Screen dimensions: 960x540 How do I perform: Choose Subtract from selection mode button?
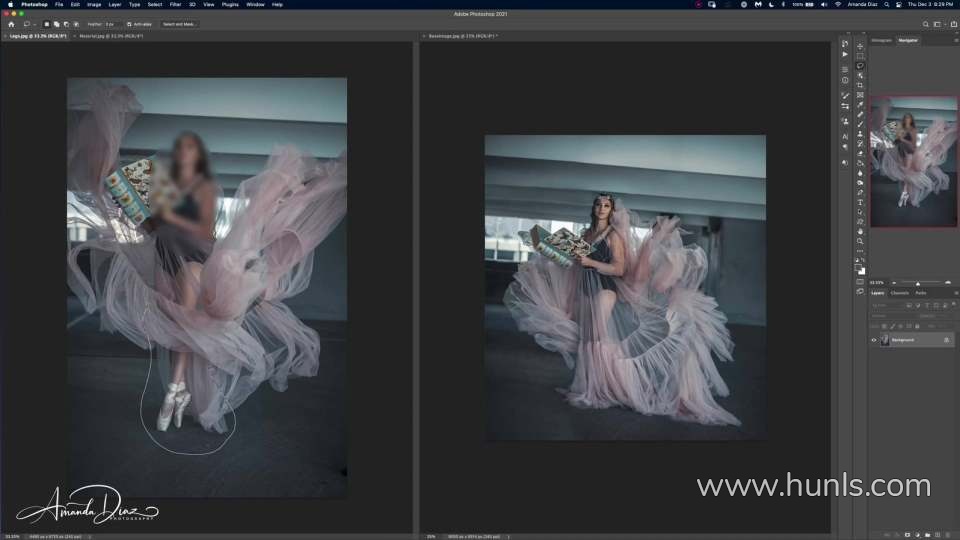pyautogui.click(x=66, y=24)
